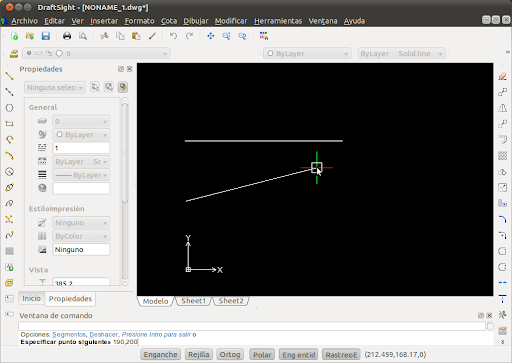The image size is (512, 363).
Task: Activate the Pan tool
Action: [x=211, y=36]
